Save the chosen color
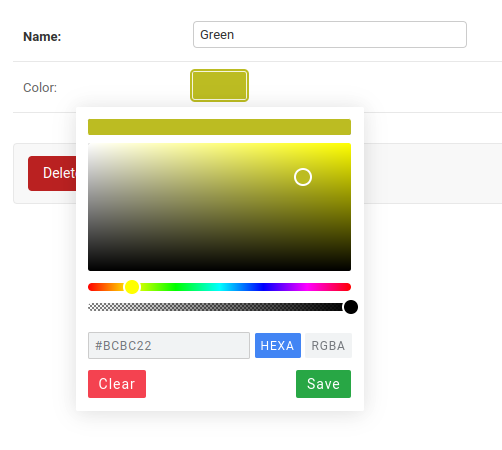The width and height of the screenshot is (502, 450). pos(323,384)
